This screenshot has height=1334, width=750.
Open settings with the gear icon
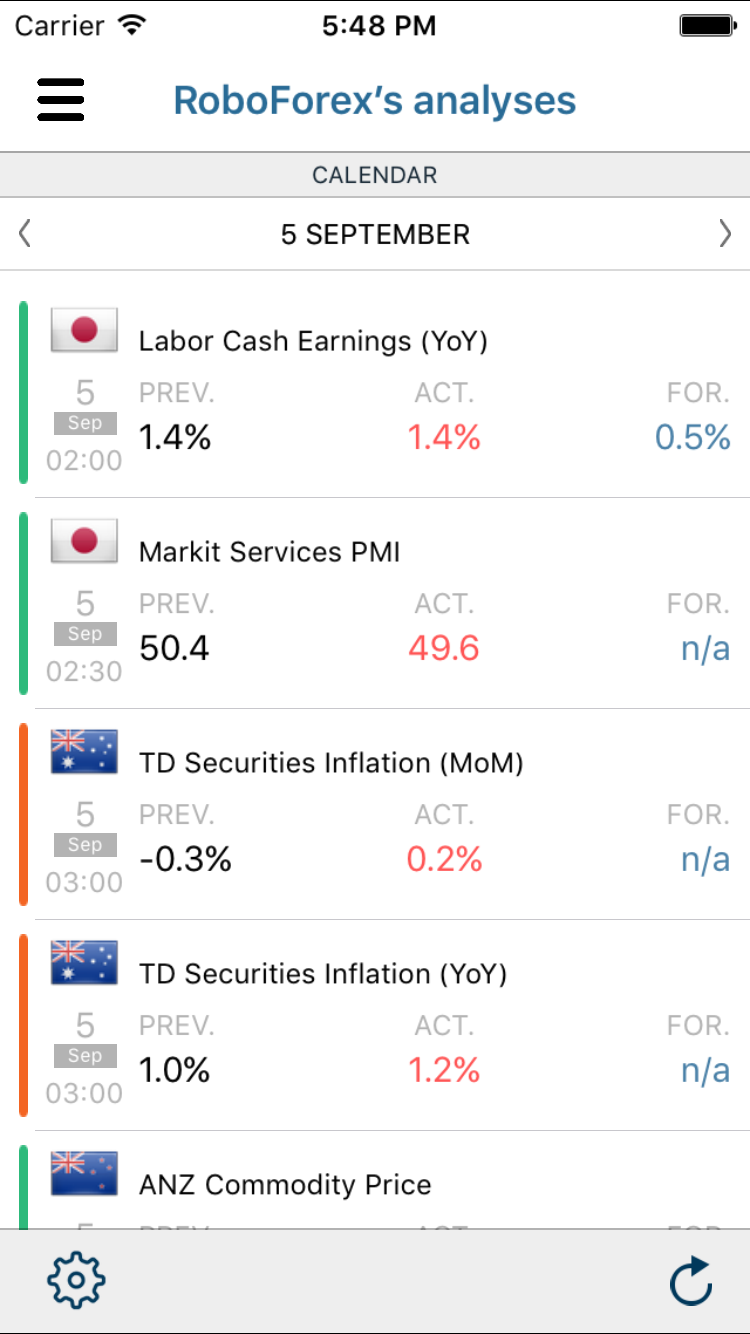(76, 1279)
